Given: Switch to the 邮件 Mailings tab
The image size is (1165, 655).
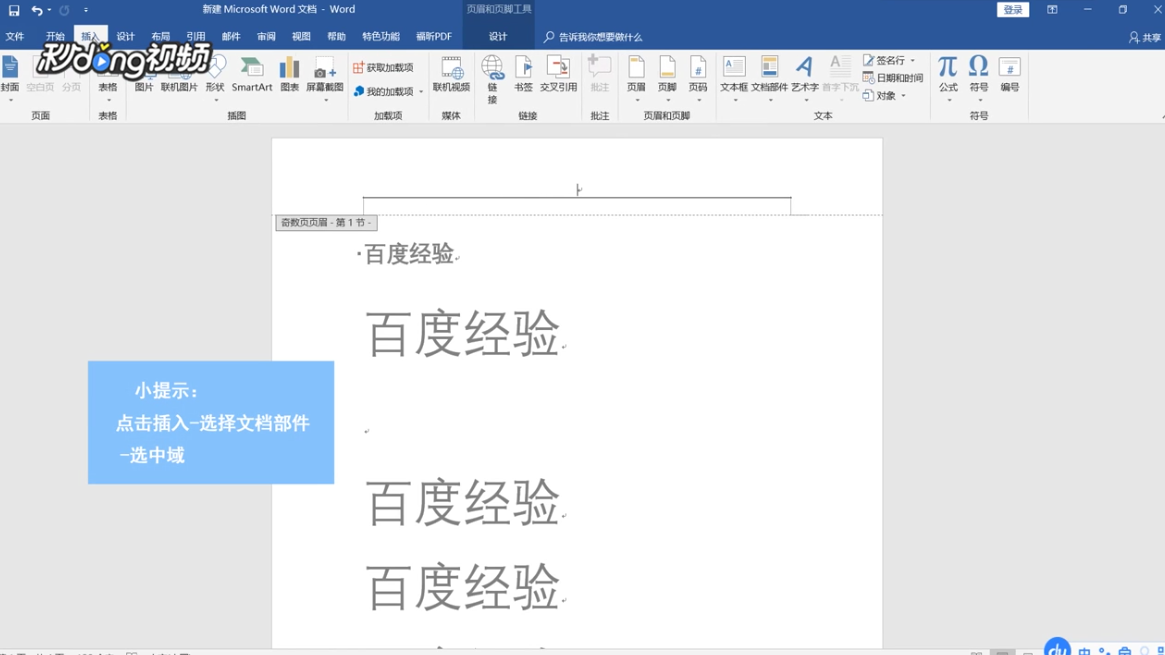Looking at the screenshot, I should pyautogui.click(x=231, y=36).
